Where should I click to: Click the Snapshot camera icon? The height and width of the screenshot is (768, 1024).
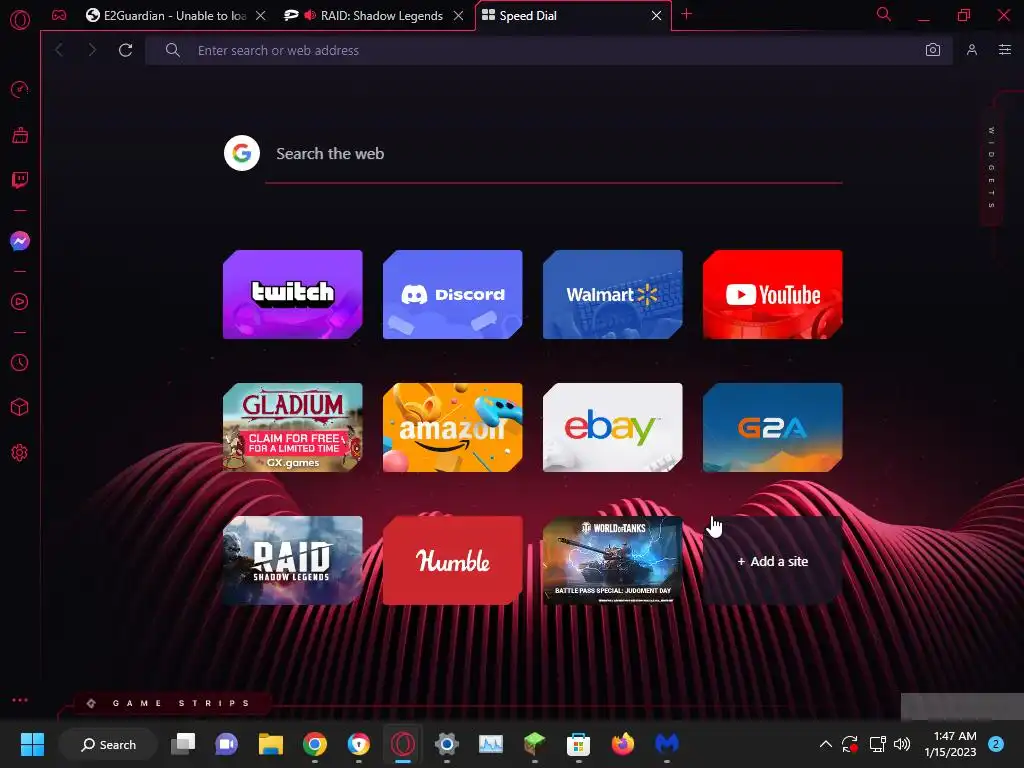[x=933, y=50]
